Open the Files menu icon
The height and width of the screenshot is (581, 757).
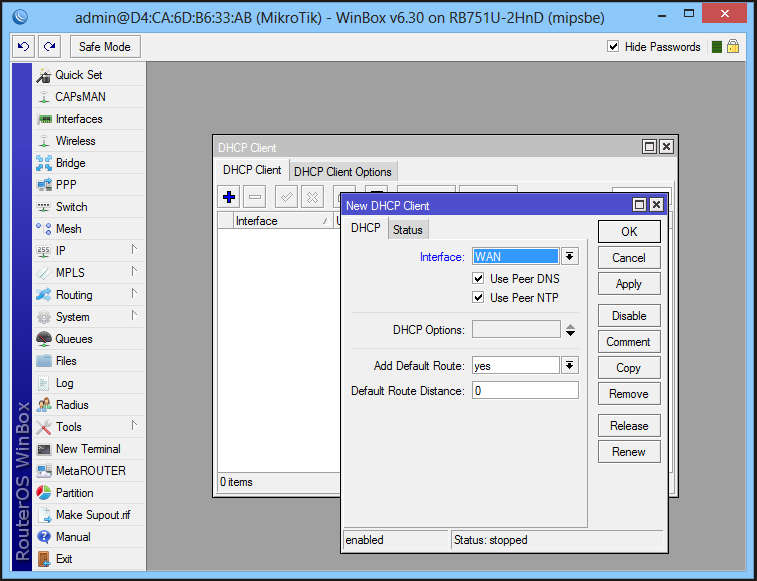click(x=44, y=361)
